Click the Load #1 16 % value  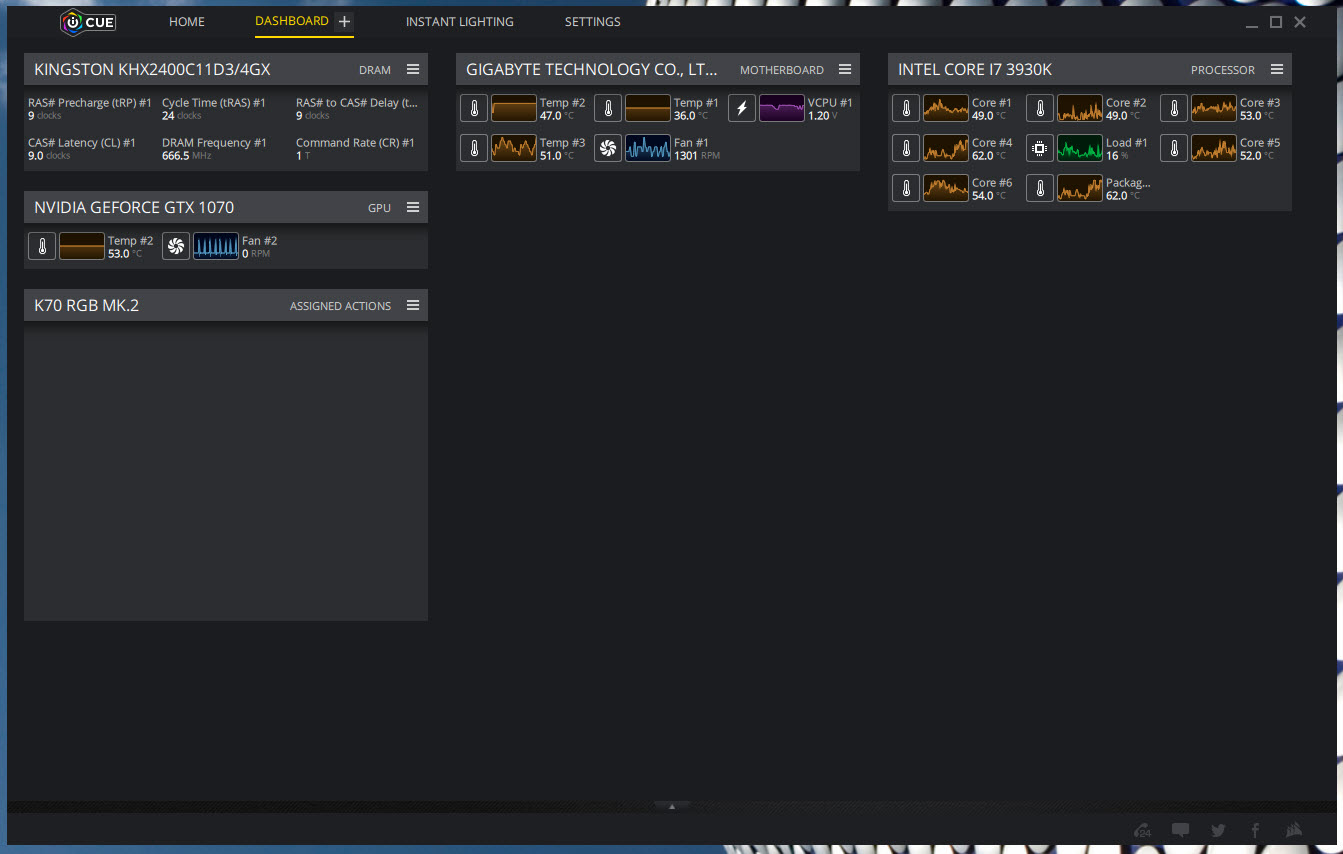tap(1117, 156)
